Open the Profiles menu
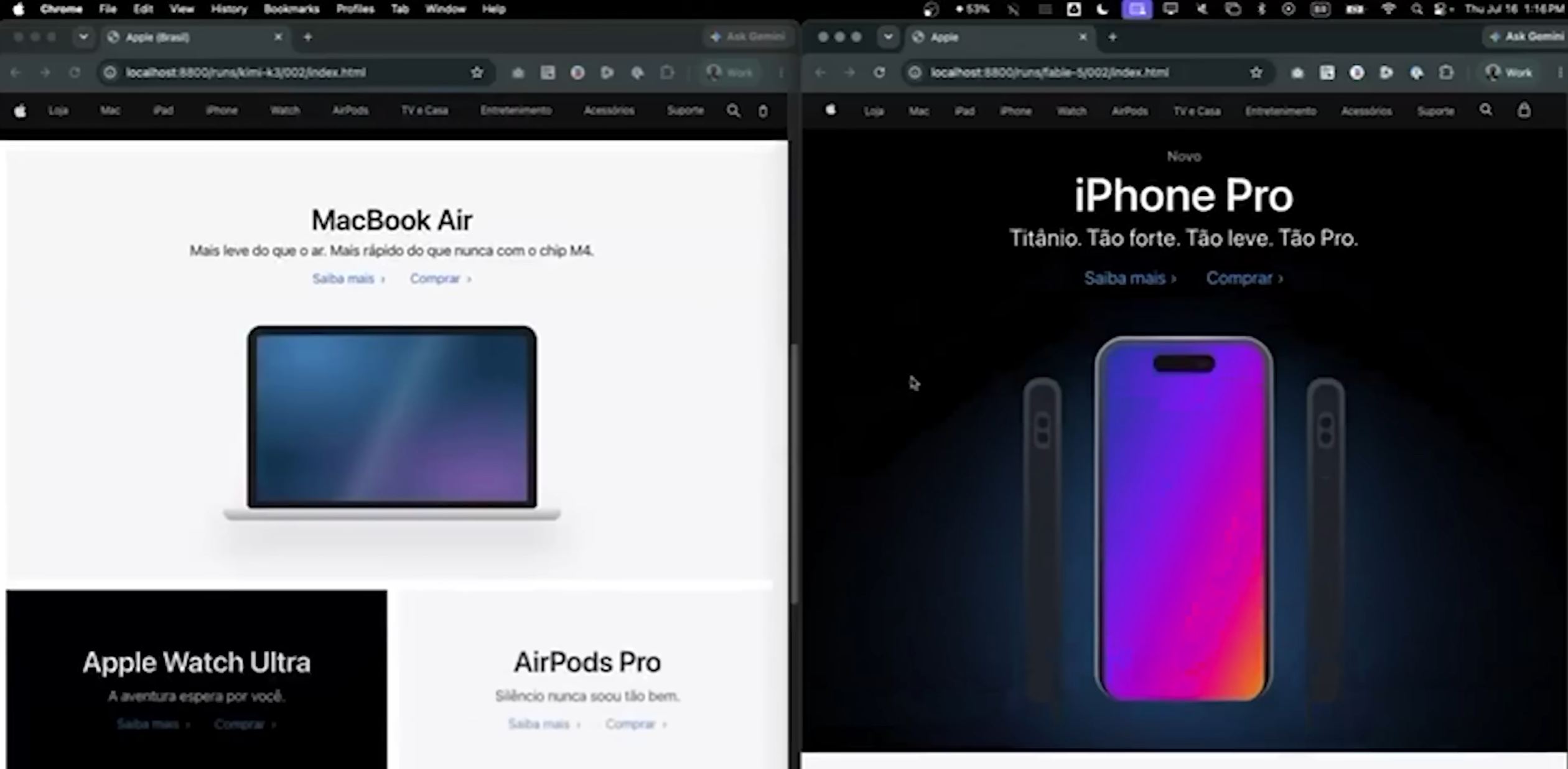 (355, 9)
